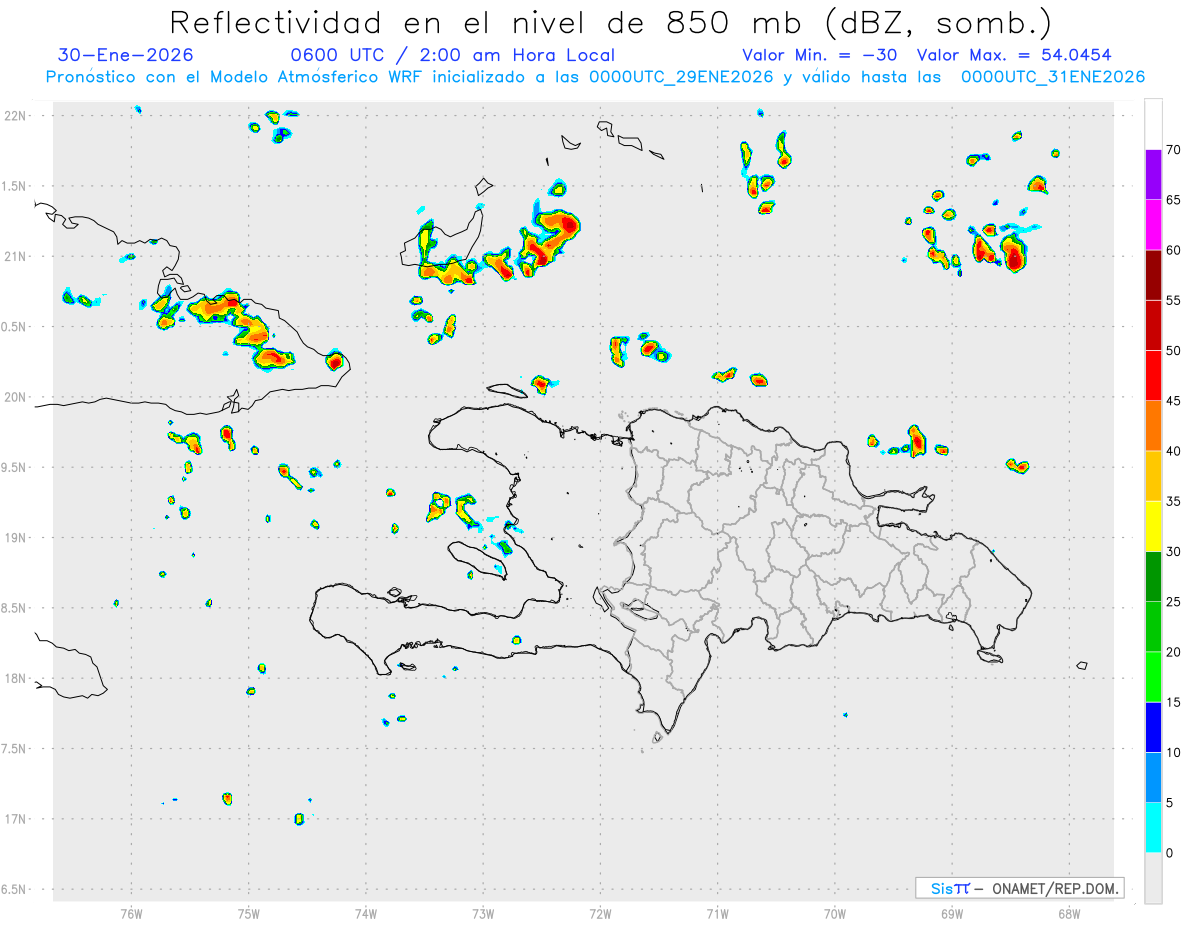The height and width of the screenshot is (927, 1200).
Task: Click the 'SisTT - ONAMET/REP.DOM.' credit box
Action: (x=1019, y=888)
